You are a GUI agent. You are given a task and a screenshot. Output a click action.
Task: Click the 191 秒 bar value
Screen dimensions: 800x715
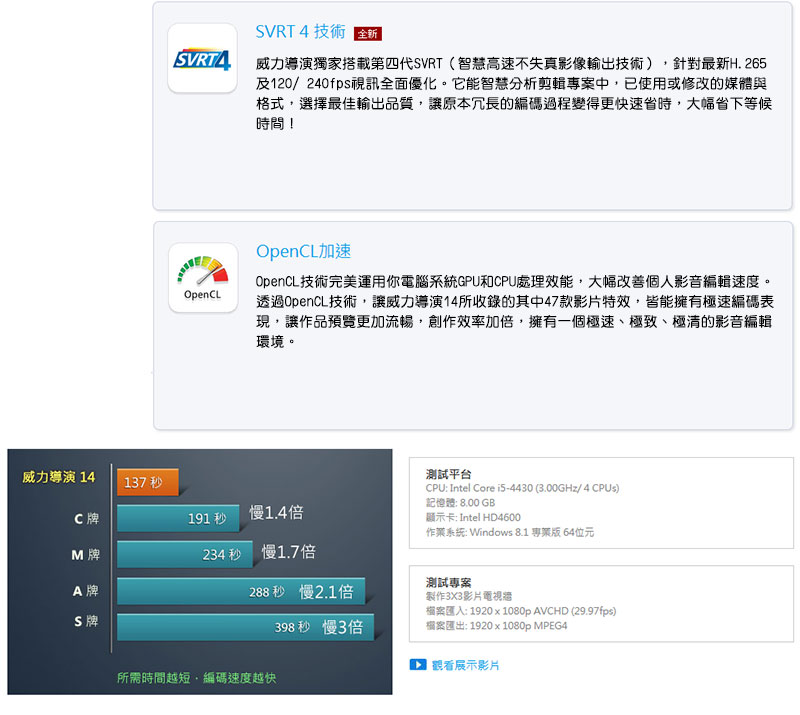(207, 519)
